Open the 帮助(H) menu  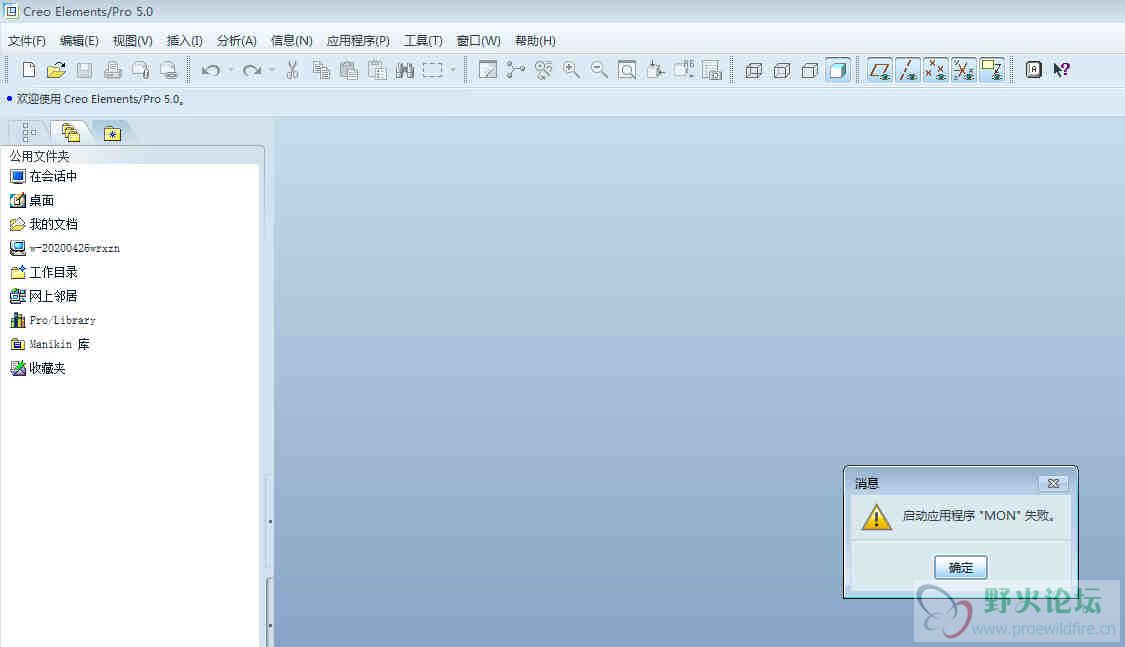point(535,41)
